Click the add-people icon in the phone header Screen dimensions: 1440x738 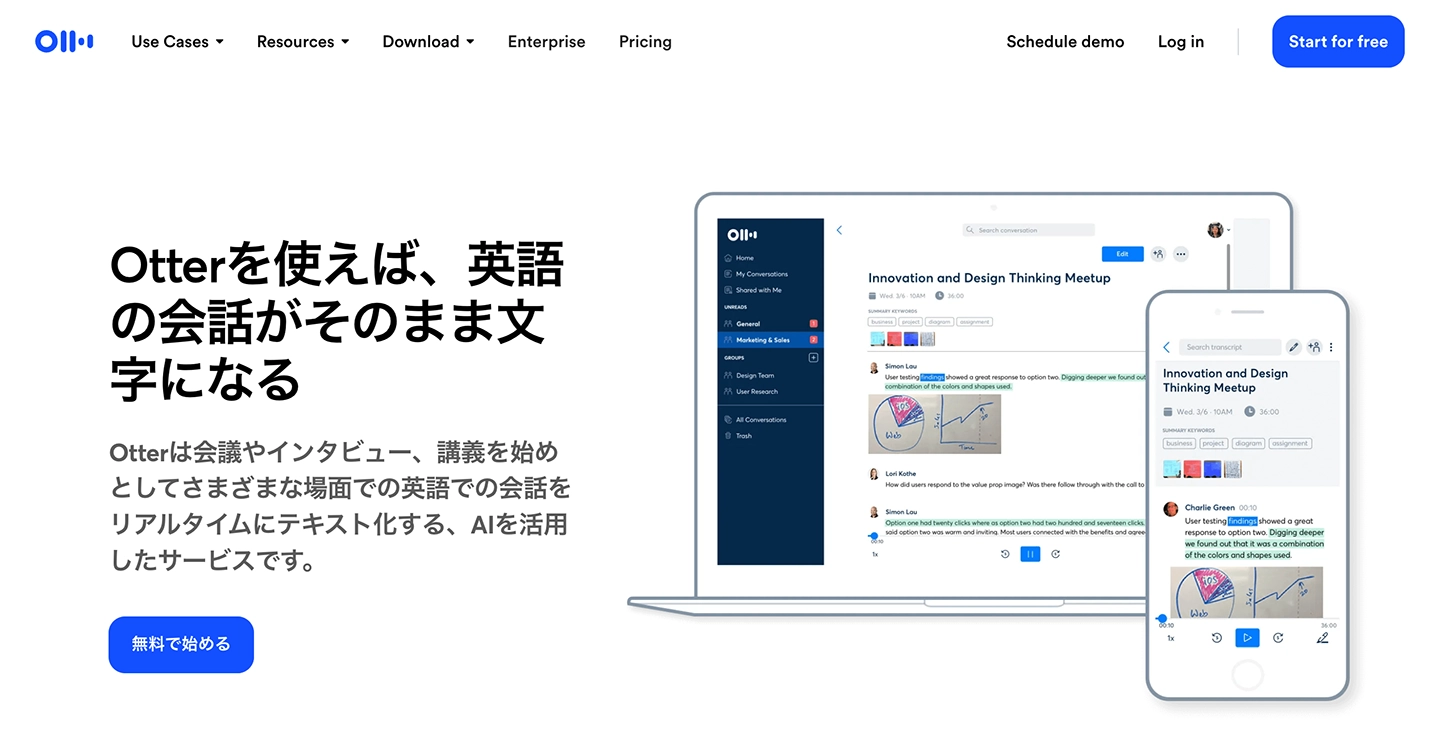(1314, 347)
